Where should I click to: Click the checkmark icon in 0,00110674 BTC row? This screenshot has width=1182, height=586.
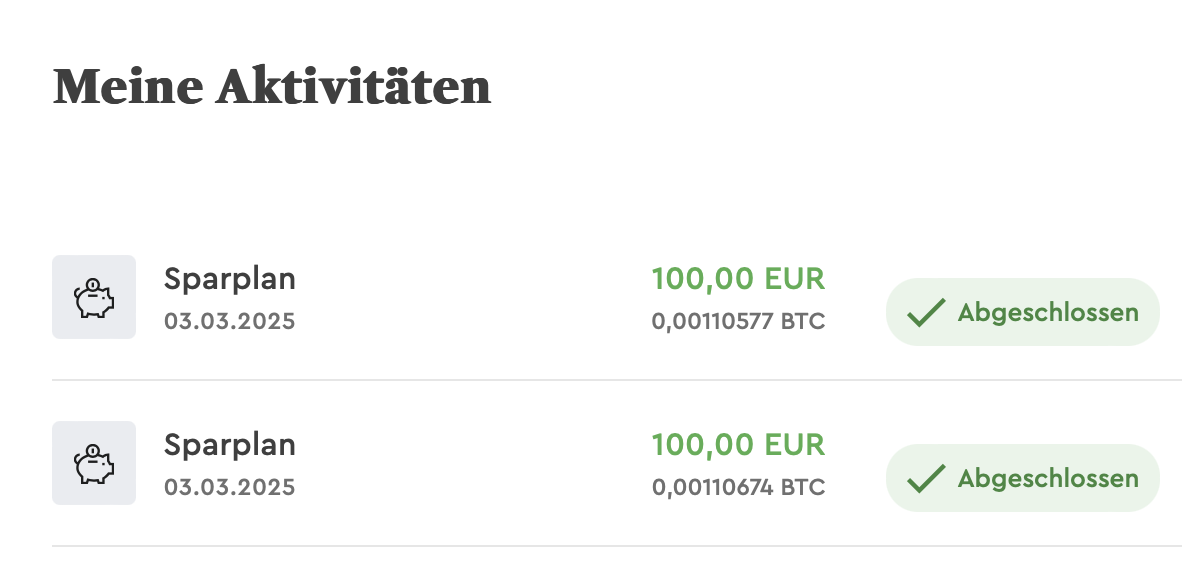926,479
